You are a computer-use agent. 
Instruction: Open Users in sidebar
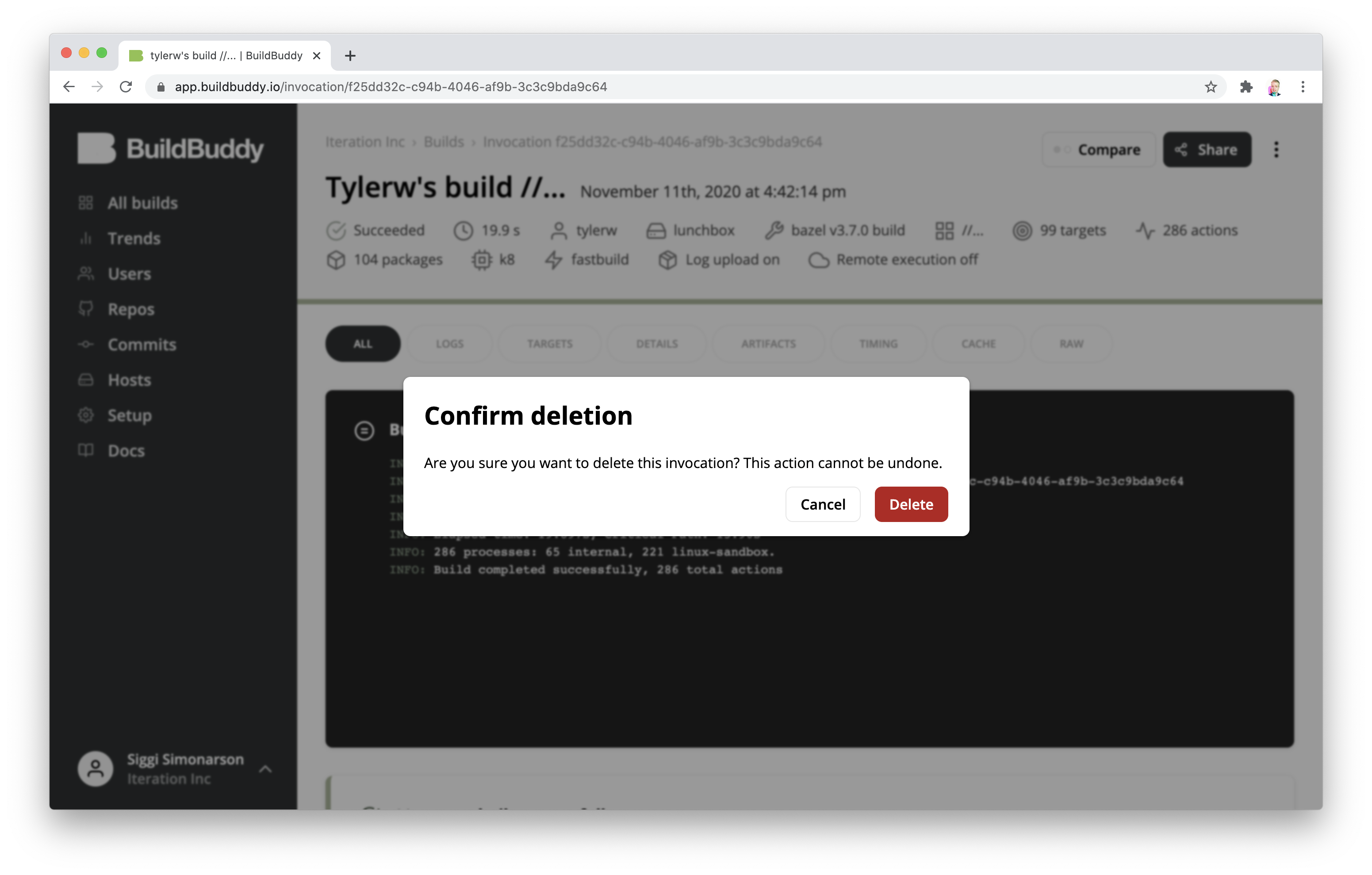[x=129, y=274]
